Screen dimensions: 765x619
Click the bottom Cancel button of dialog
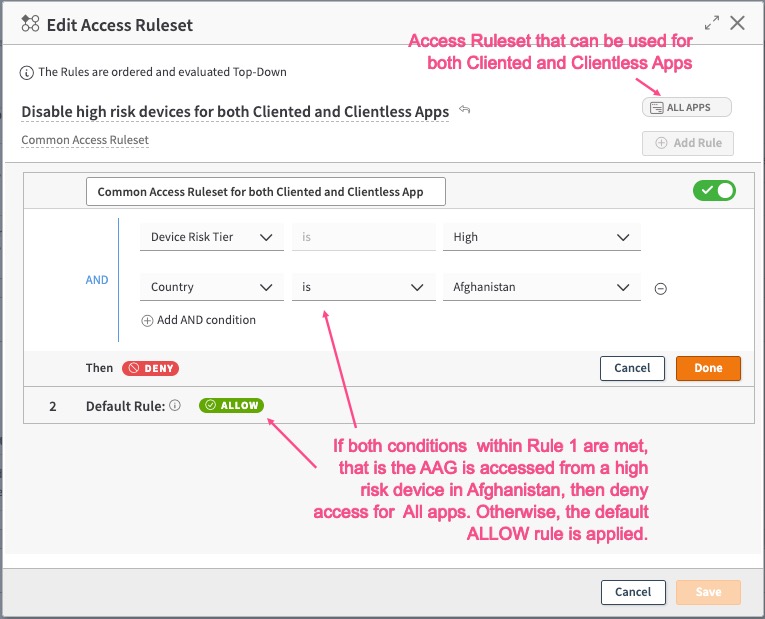(632, 592)
